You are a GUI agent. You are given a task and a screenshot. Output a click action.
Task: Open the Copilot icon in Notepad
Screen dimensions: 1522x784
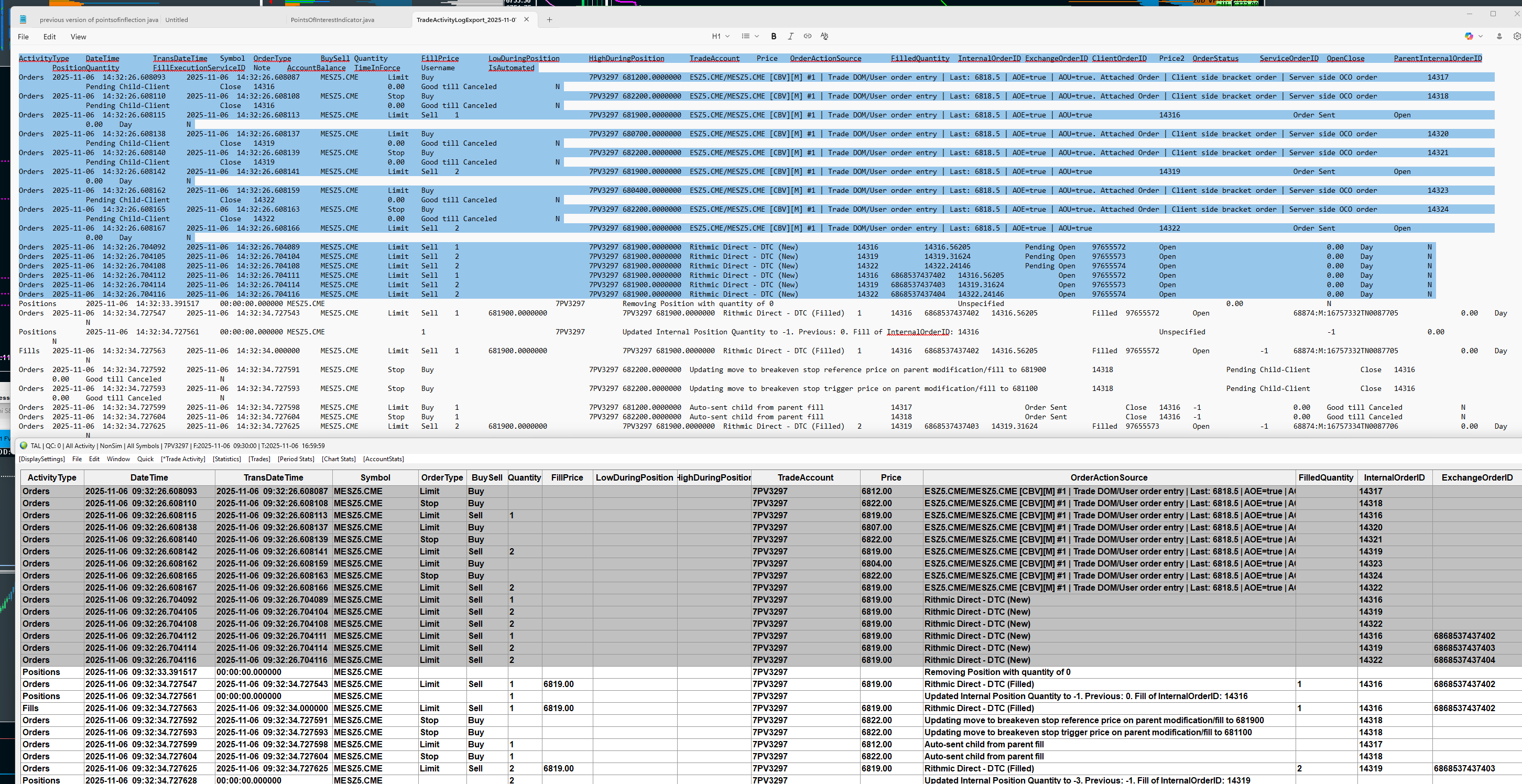coord(1469,36)
